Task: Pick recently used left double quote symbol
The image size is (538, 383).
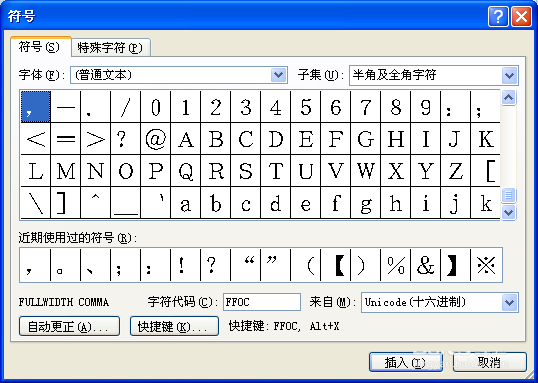Action: pos(246,265)
